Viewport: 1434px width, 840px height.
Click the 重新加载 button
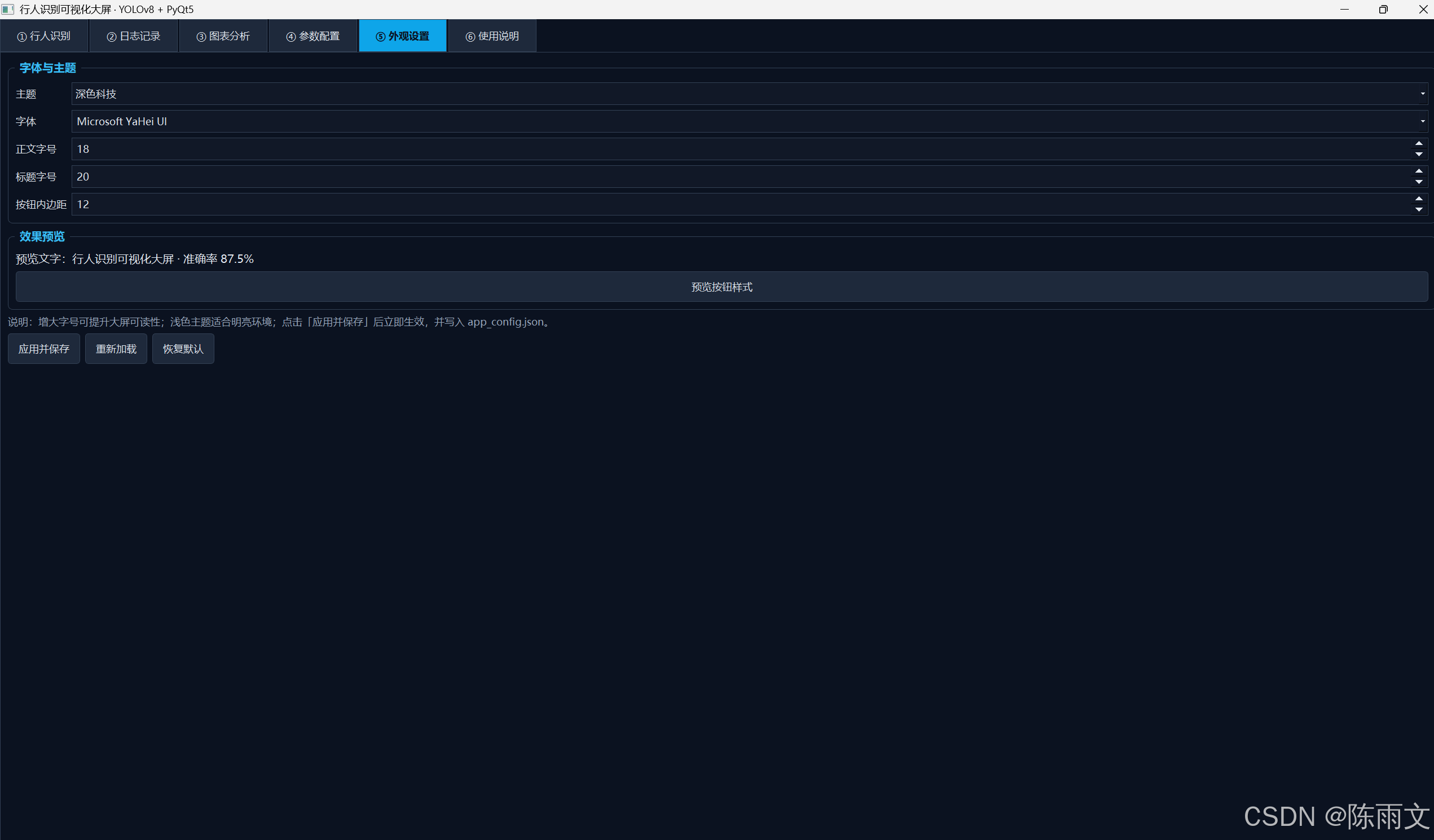click(116, 349)
